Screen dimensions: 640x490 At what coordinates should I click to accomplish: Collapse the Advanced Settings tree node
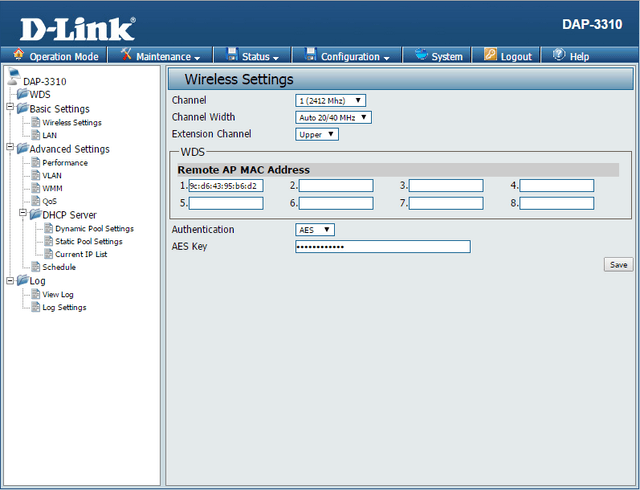(10, 147)
